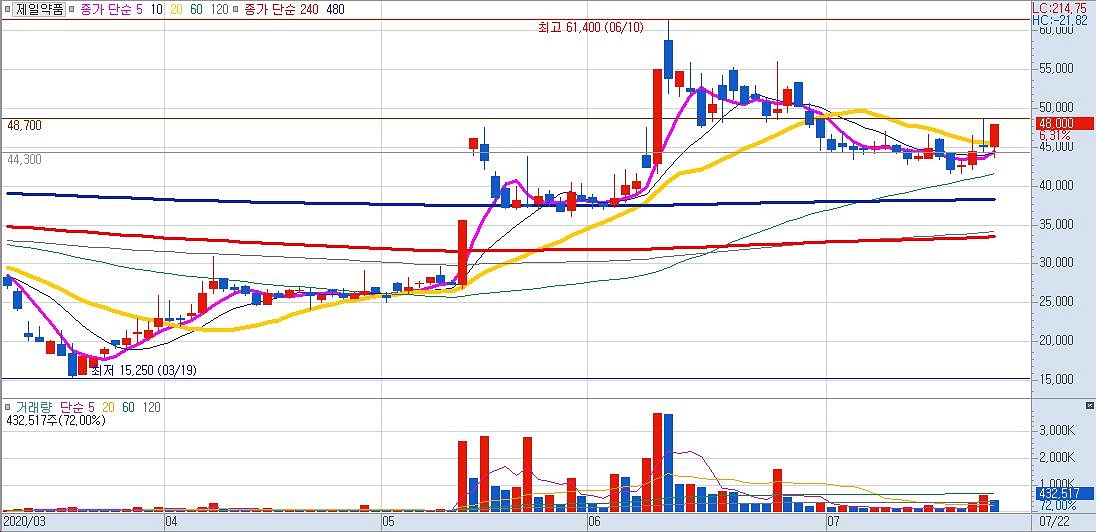The width and height of the screenshot is (1096, 532).
Task: Click blue 432,517 volume tag on axis
Action: coord(1065,493)
